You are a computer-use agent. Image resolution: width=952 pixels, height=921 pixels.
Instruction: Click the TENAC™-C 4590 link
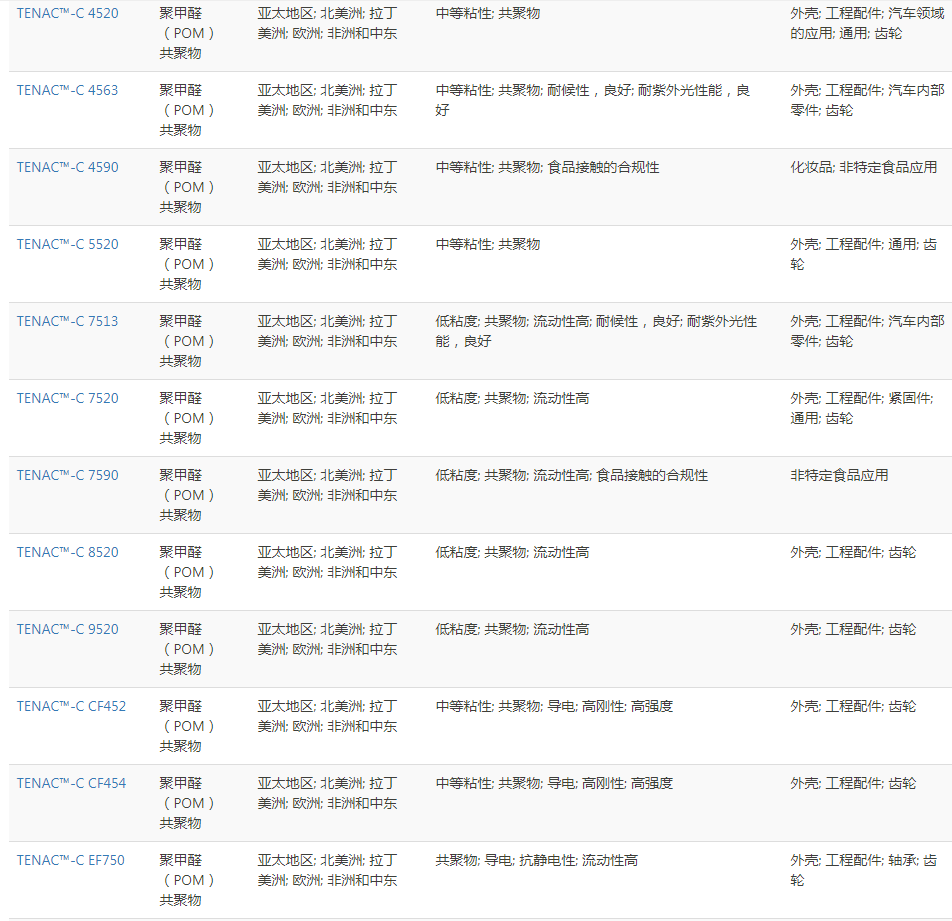click(67, 167)
